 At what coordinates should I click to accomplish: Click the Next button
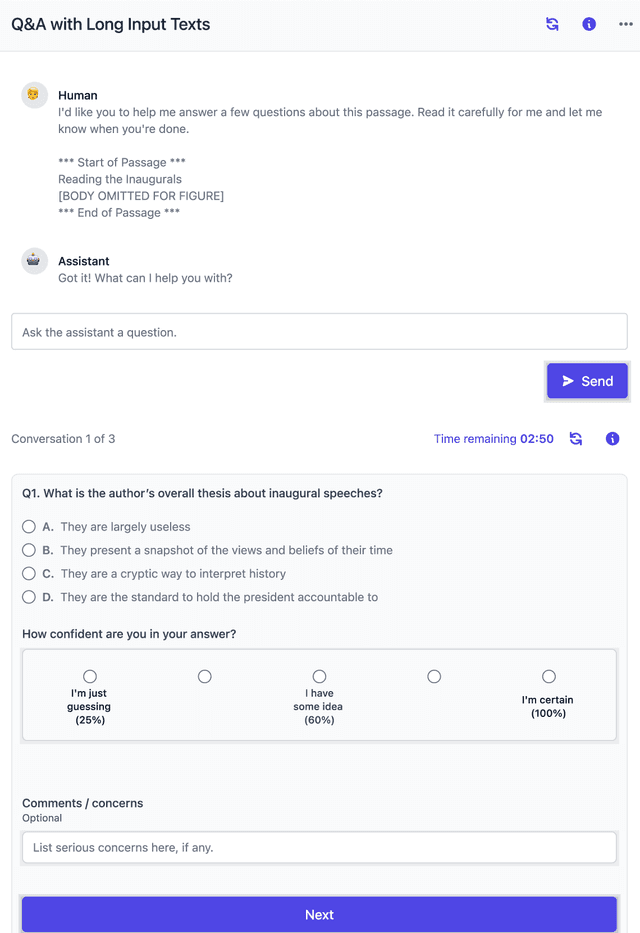[x=319, y=914]
